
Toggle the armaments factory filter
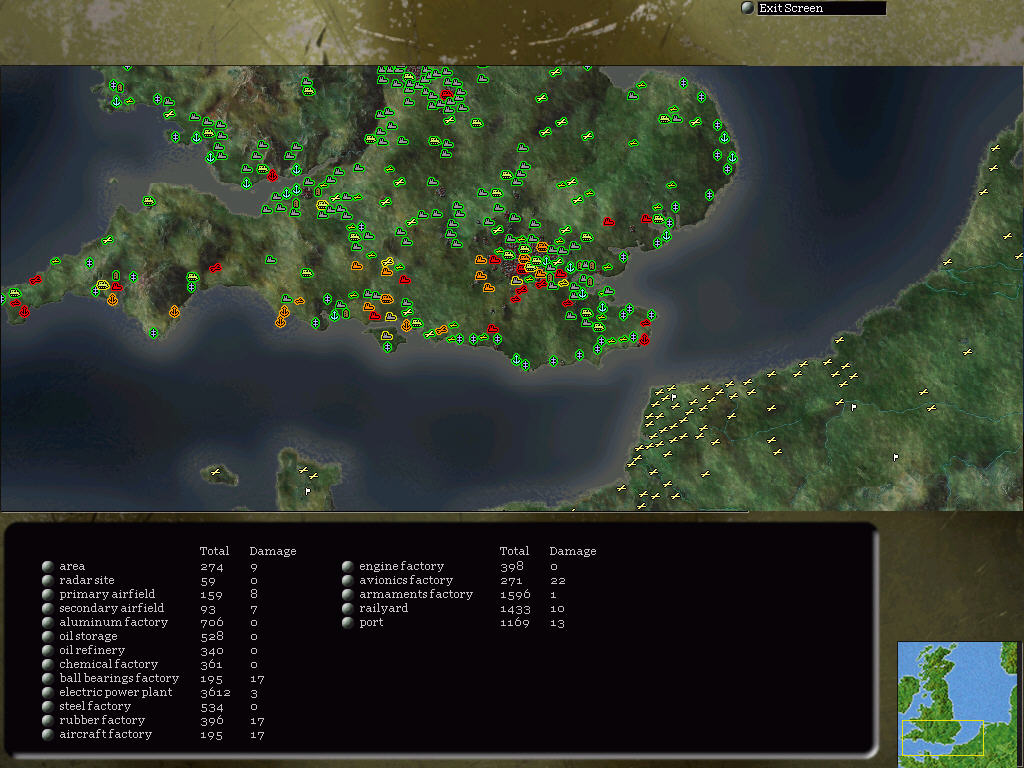(x=347, y=594)
